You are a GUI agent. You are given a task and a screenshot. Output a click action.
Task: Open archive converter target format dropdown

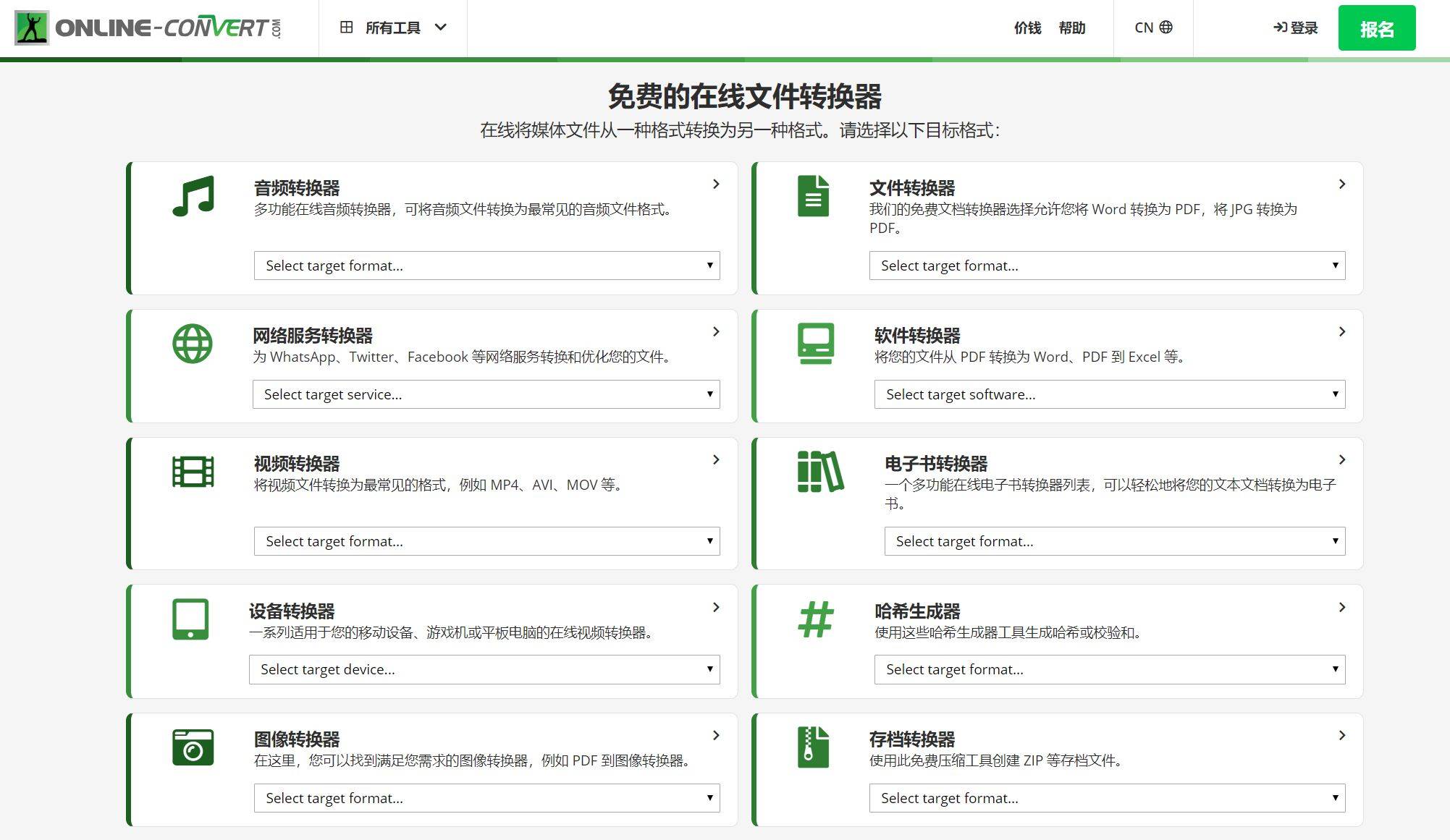(x=1107, y=798)
